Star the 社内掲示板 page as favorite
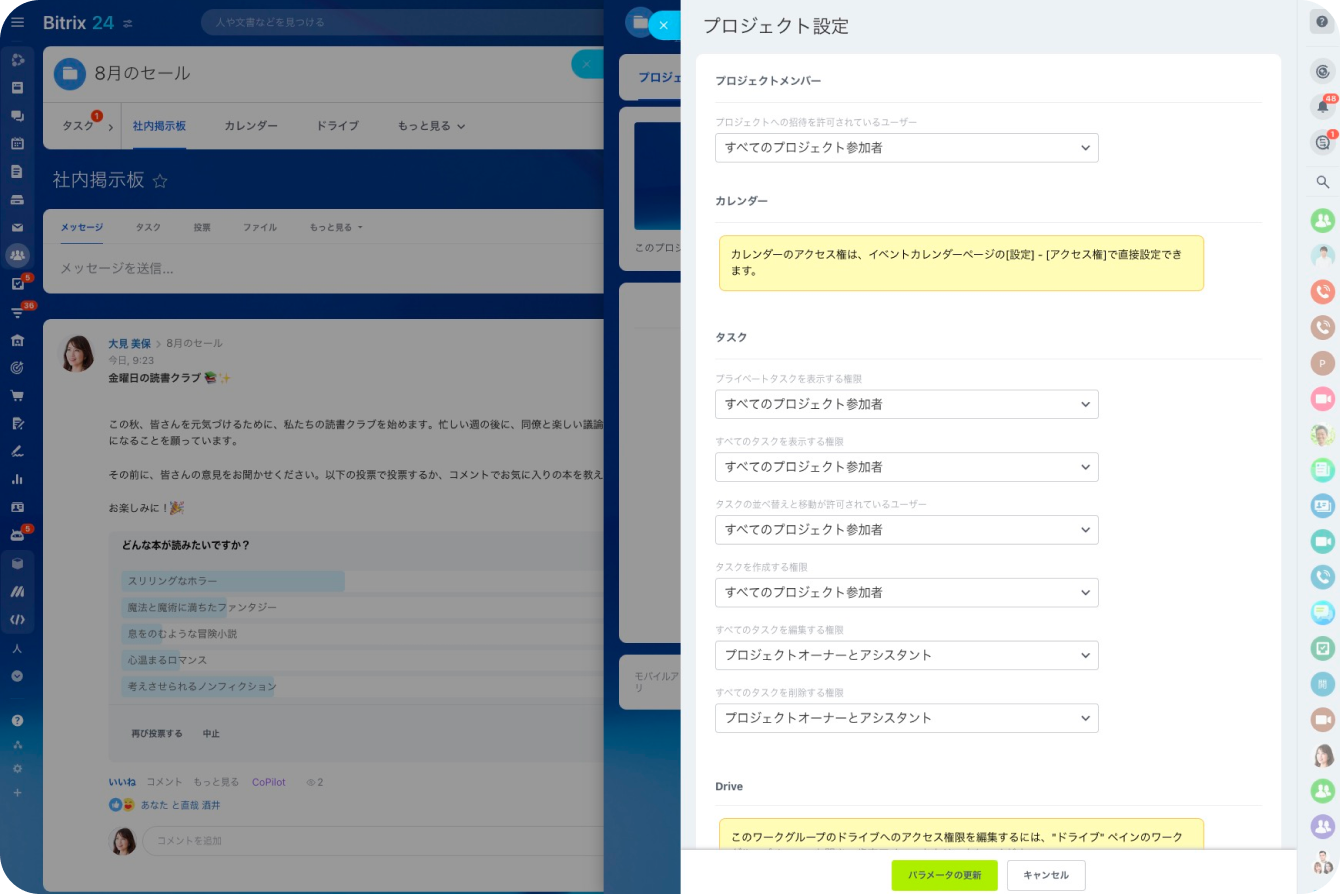This screenshot has width=1340, height=894. (160, 181)
